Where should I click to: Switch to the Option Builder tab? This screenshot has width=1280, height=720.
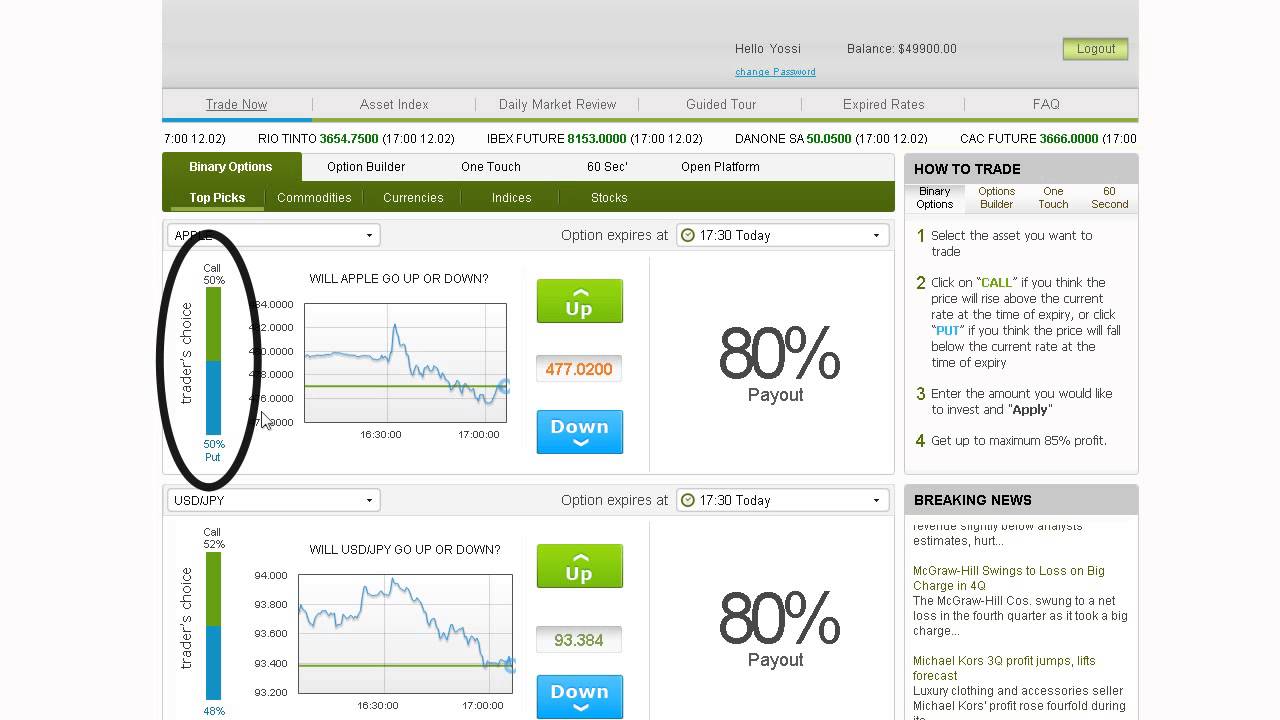[x=366, y=167]
